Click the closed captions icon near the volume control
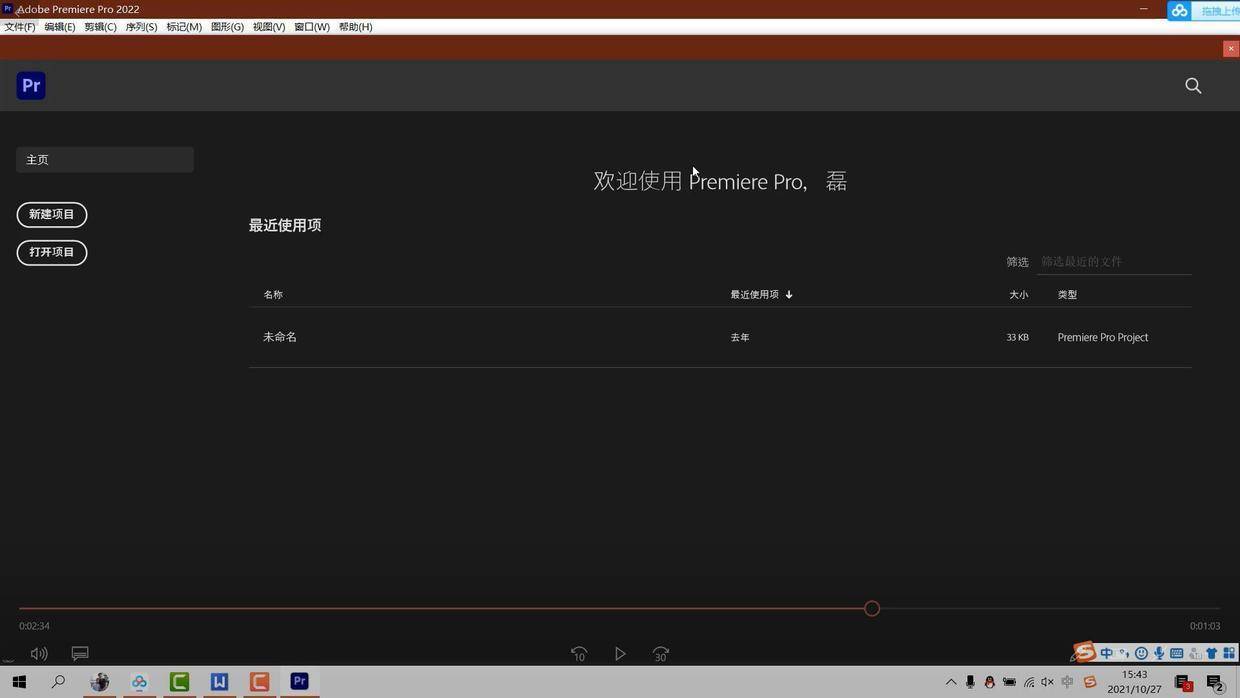 [x=80, y=653]
